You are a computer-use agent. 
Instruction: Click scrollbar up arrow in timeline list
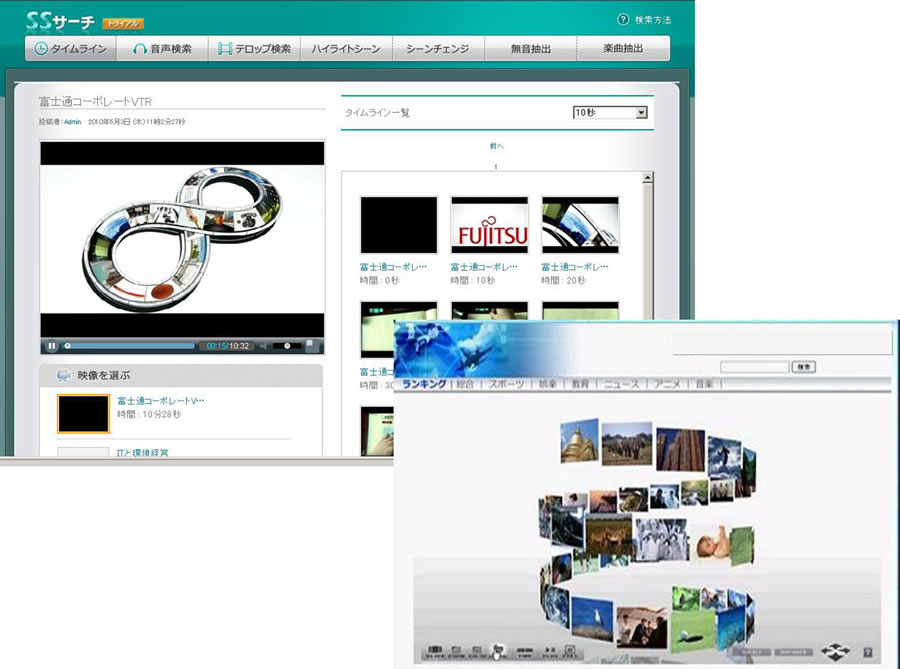coord(647,178)
